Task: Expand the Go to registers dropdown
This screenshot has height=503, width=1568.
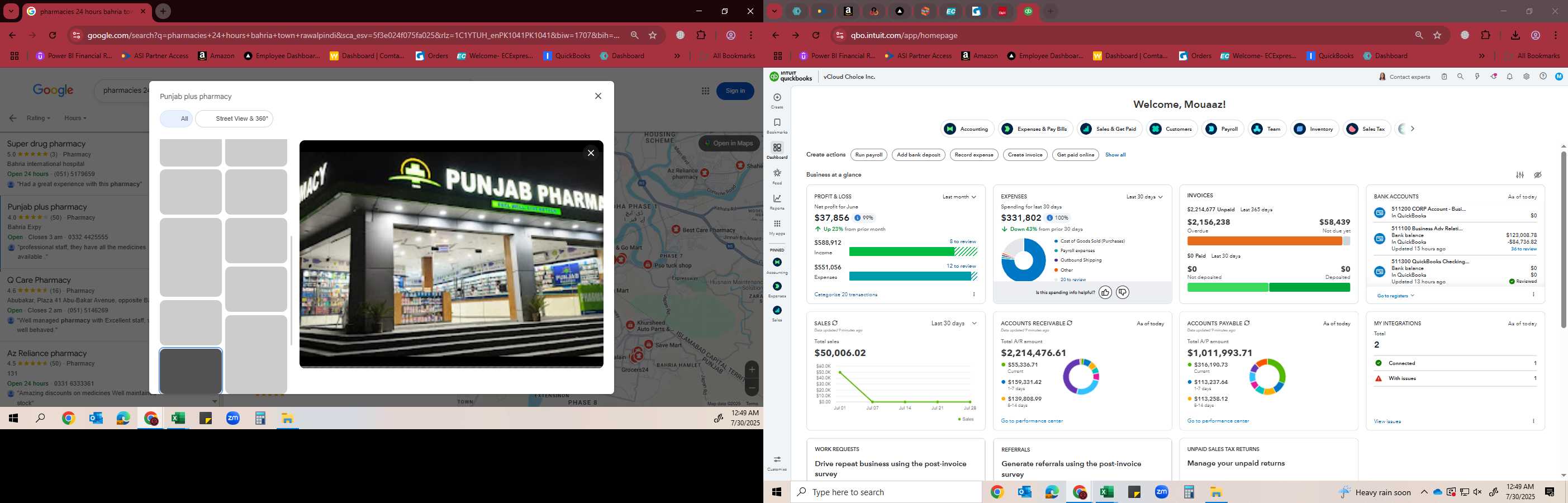Action: coord(1396,296)
